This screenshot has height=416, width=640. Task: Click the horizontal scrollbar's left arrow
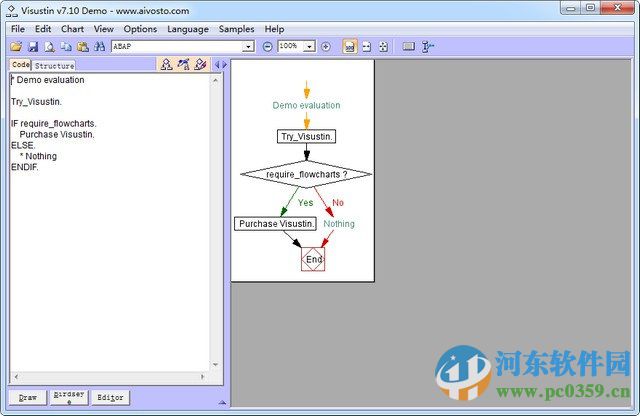point(16,377)
